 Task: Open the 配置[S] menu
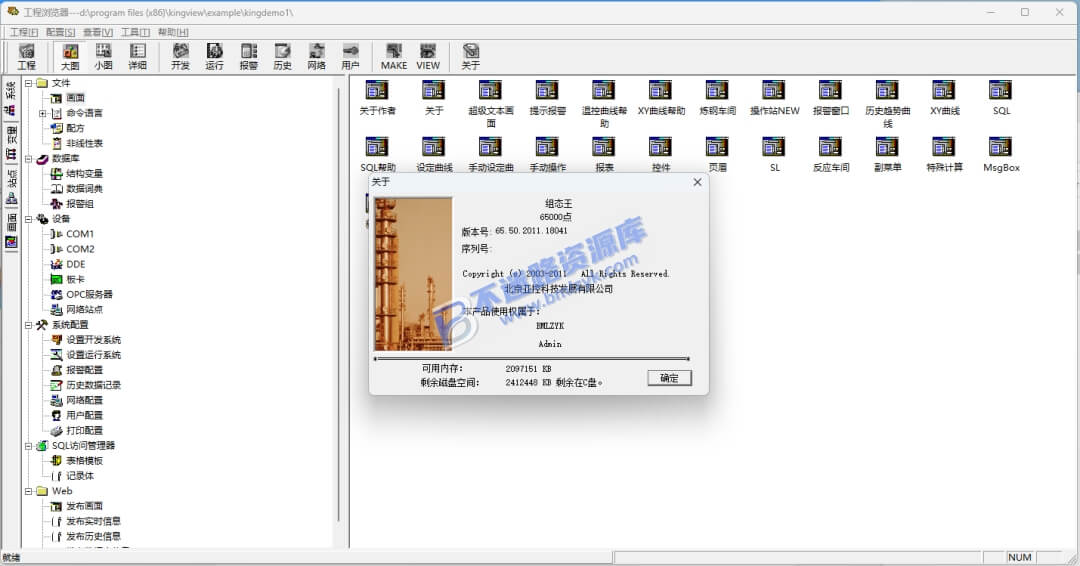[x=61, y=32]
